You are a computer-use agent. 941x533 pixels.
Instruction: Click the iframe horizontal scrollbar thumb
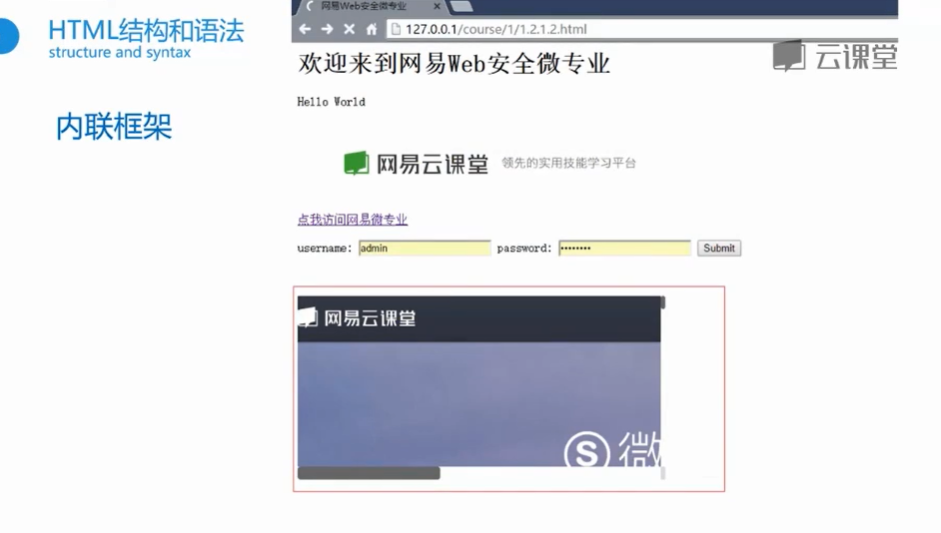[368, 473]
